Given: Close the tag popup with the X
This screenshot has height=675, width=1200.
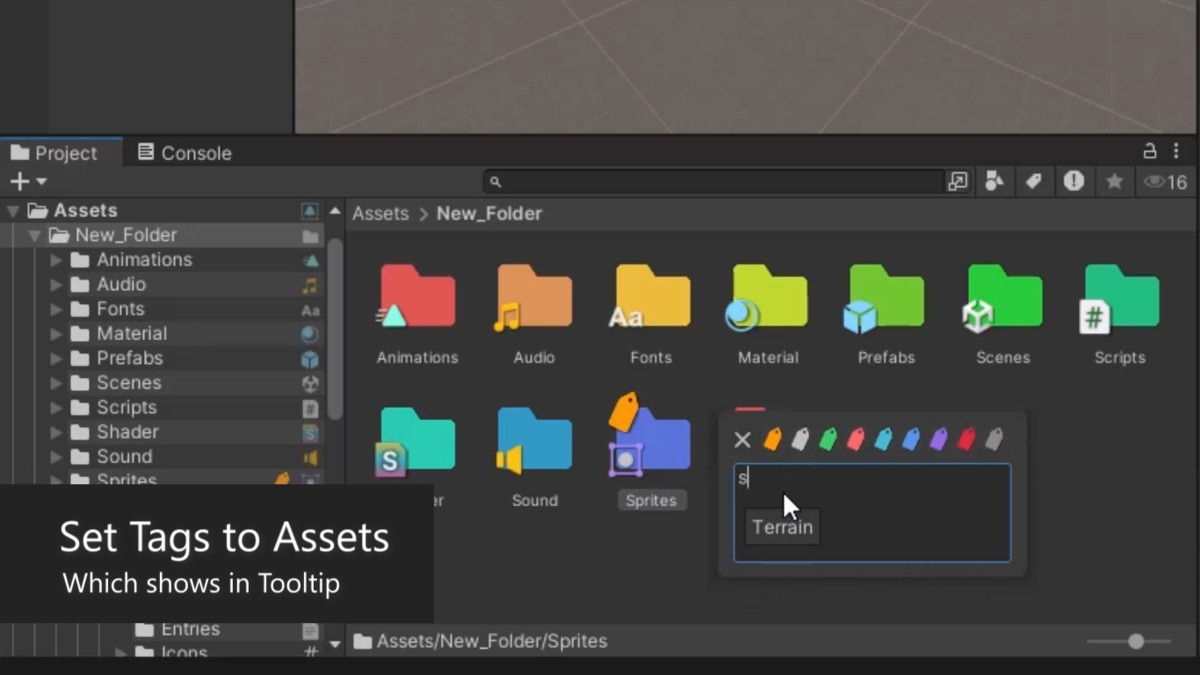Looking at the screenshot, I should [x=742, y=439].
